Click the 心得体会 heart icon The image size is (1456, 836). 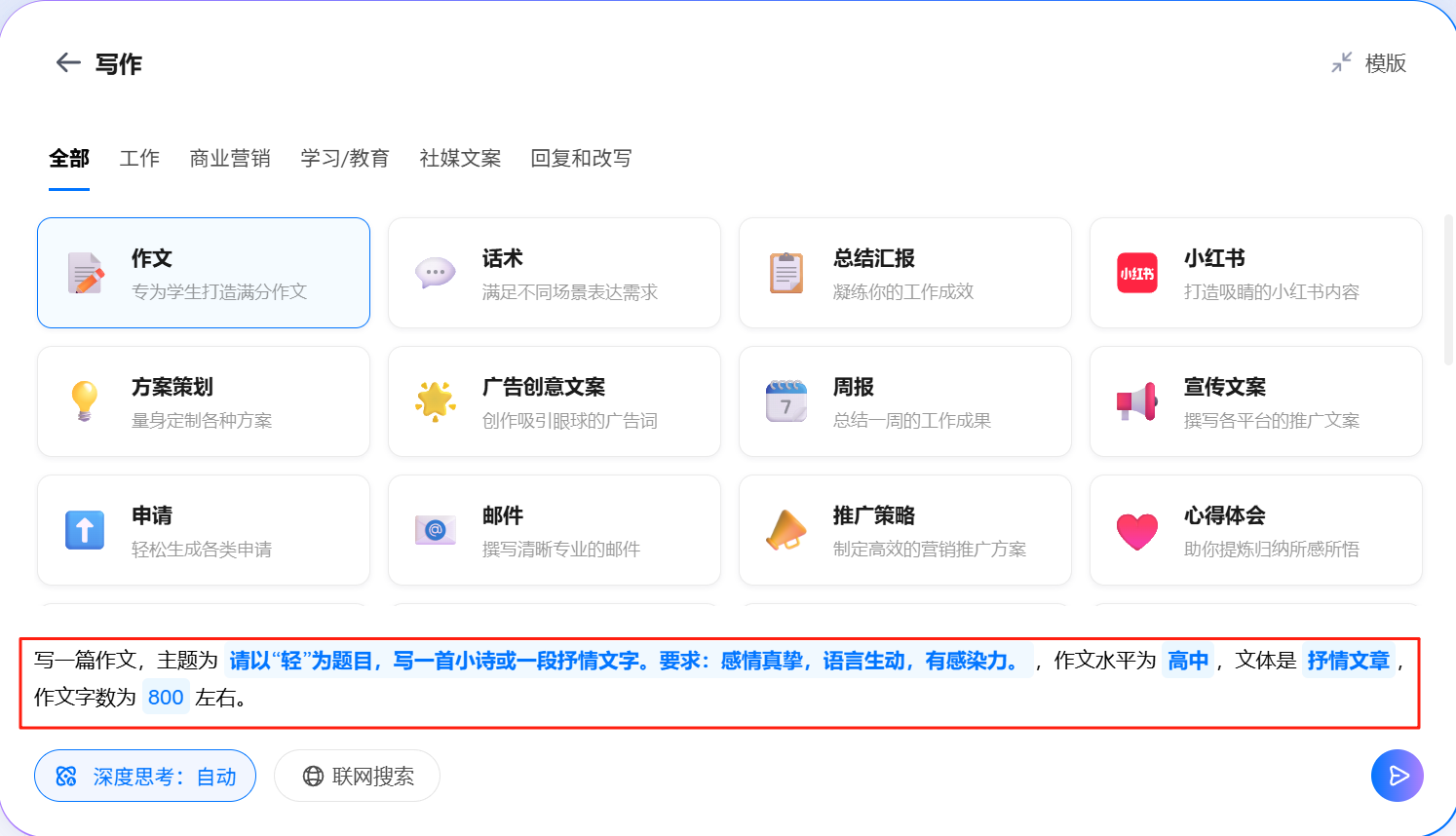click(1137, 531)
